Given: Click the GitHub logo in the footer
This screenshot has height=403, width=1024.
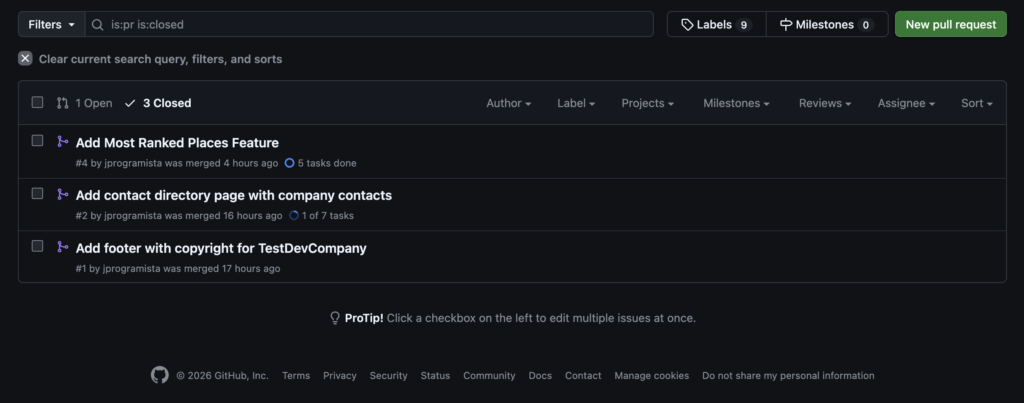Looking at the screenshot, I should click(160, 375).
